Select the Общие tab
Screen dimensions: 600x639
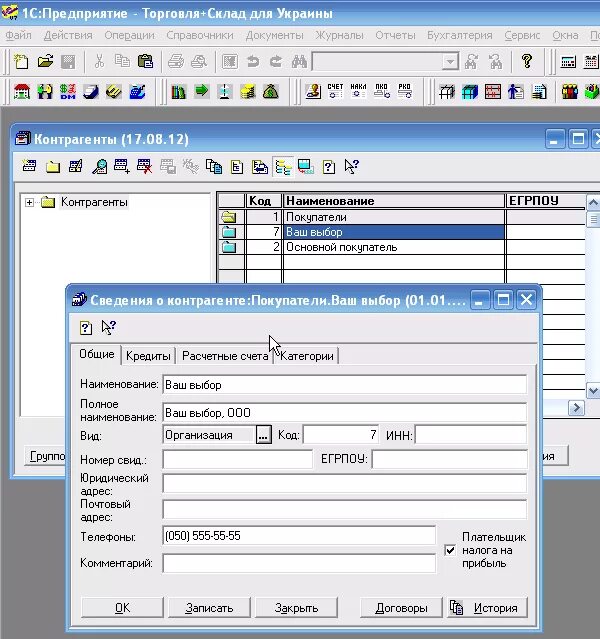tap(97, 354)
